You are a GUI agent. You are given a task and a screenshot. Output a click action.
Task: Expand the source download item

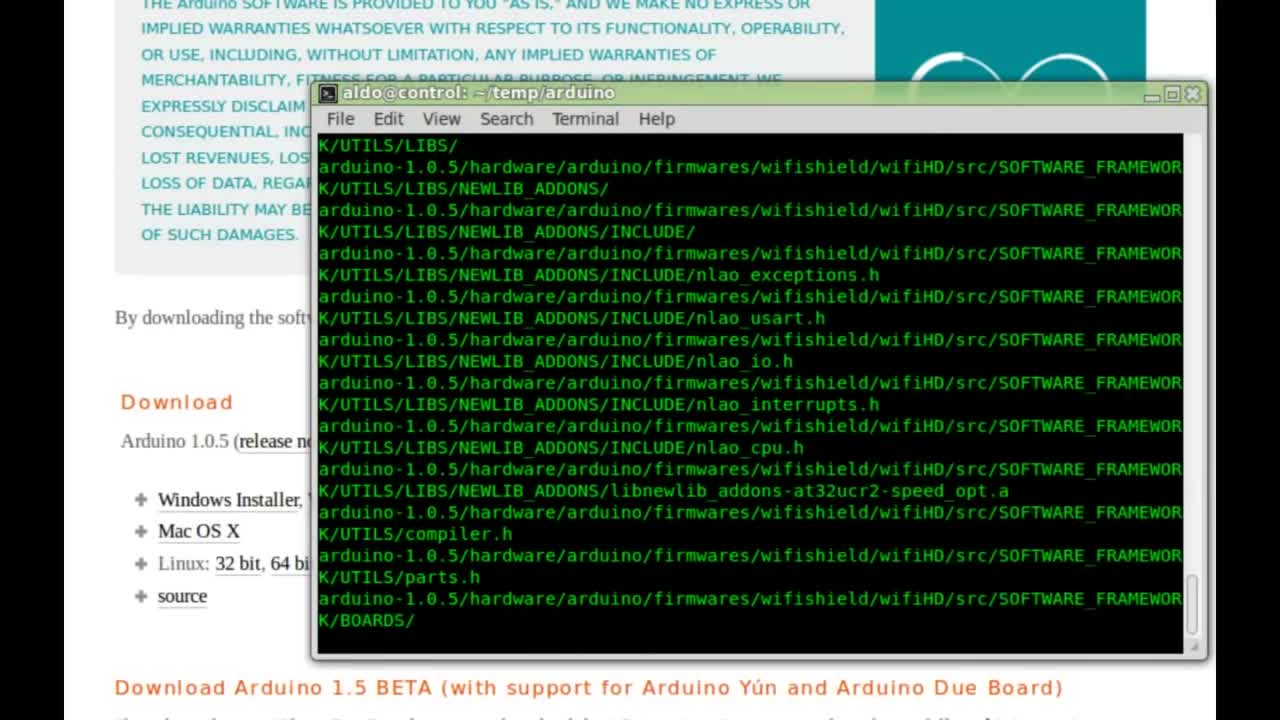tap(141, 596)
